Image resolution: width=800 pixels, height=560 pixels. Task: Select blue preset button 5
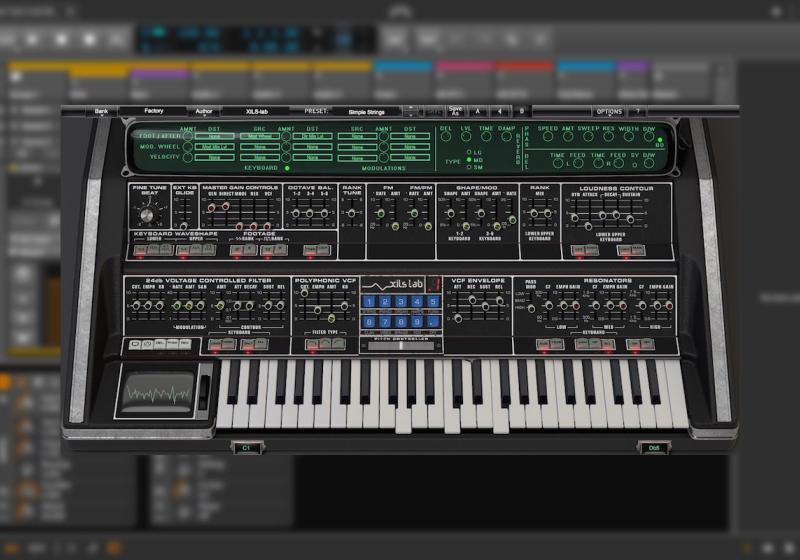tap(433, 302)
